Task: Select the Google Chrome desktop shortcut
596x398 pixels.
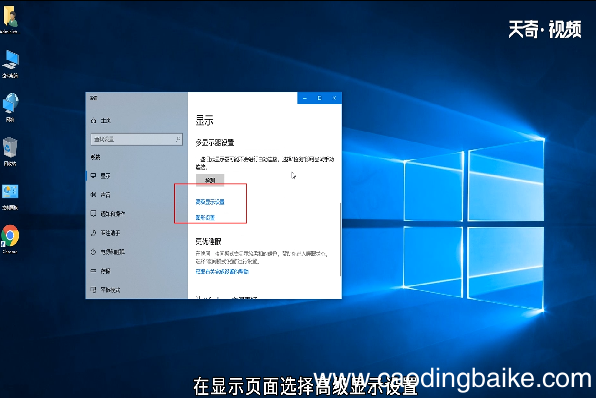Action: pyautogui.click(x=10, y=239)
